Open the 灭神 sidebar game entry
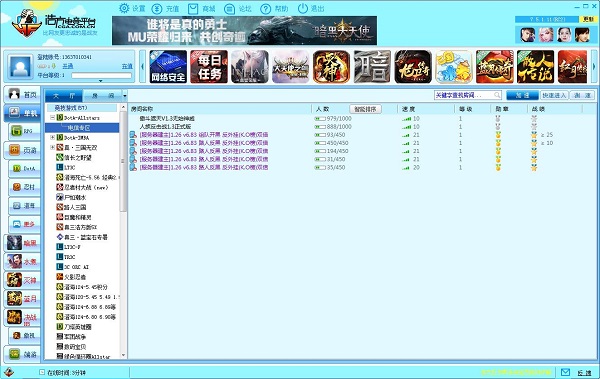The image size is (600, 379). coord(22,280)
